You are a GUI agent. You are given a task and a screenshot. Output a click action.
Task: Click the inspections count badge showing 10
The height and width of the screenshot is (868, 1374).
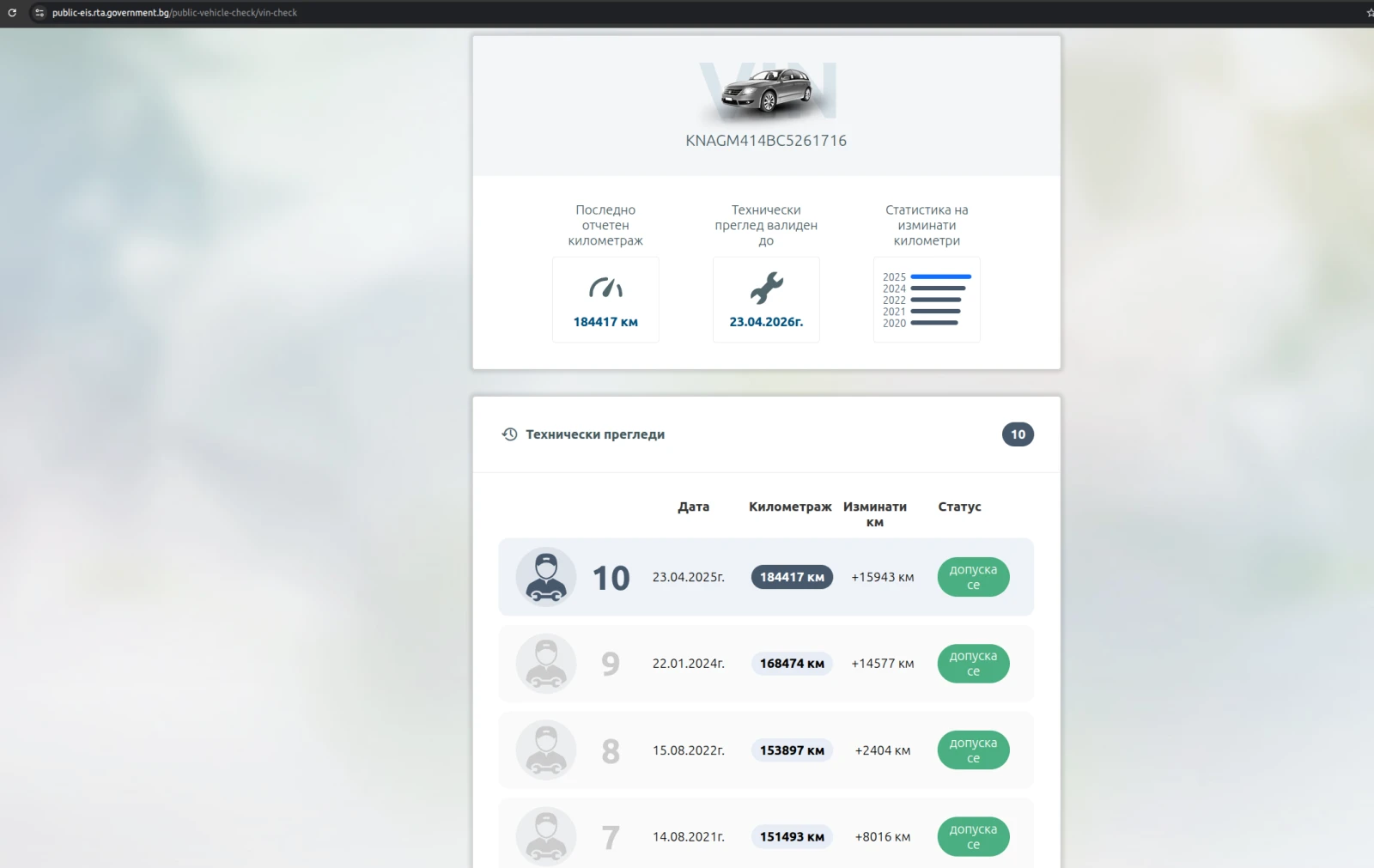click(1018, 434)
